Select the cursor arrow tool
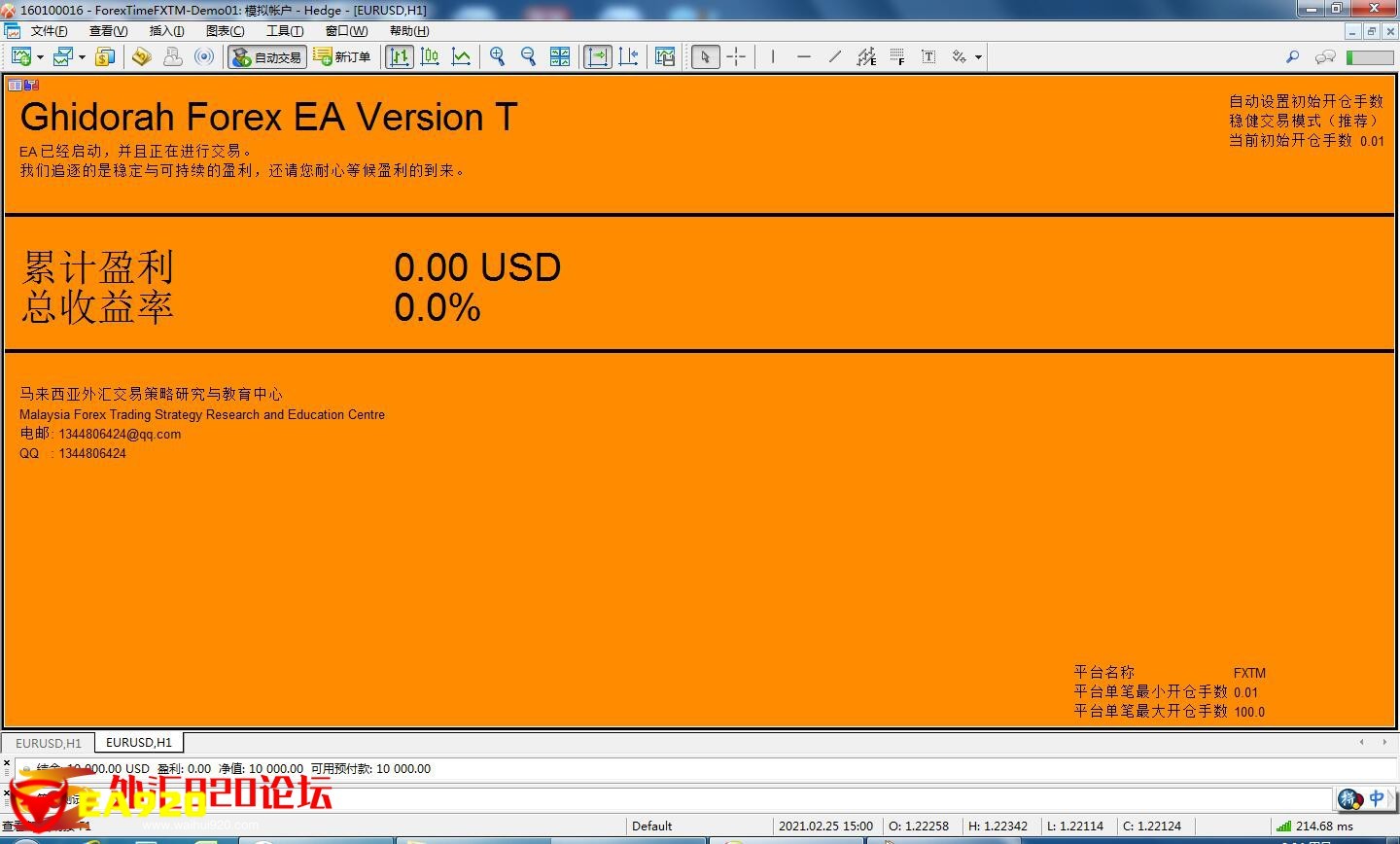Screen dimensions: 1400x844 point(705,57)
